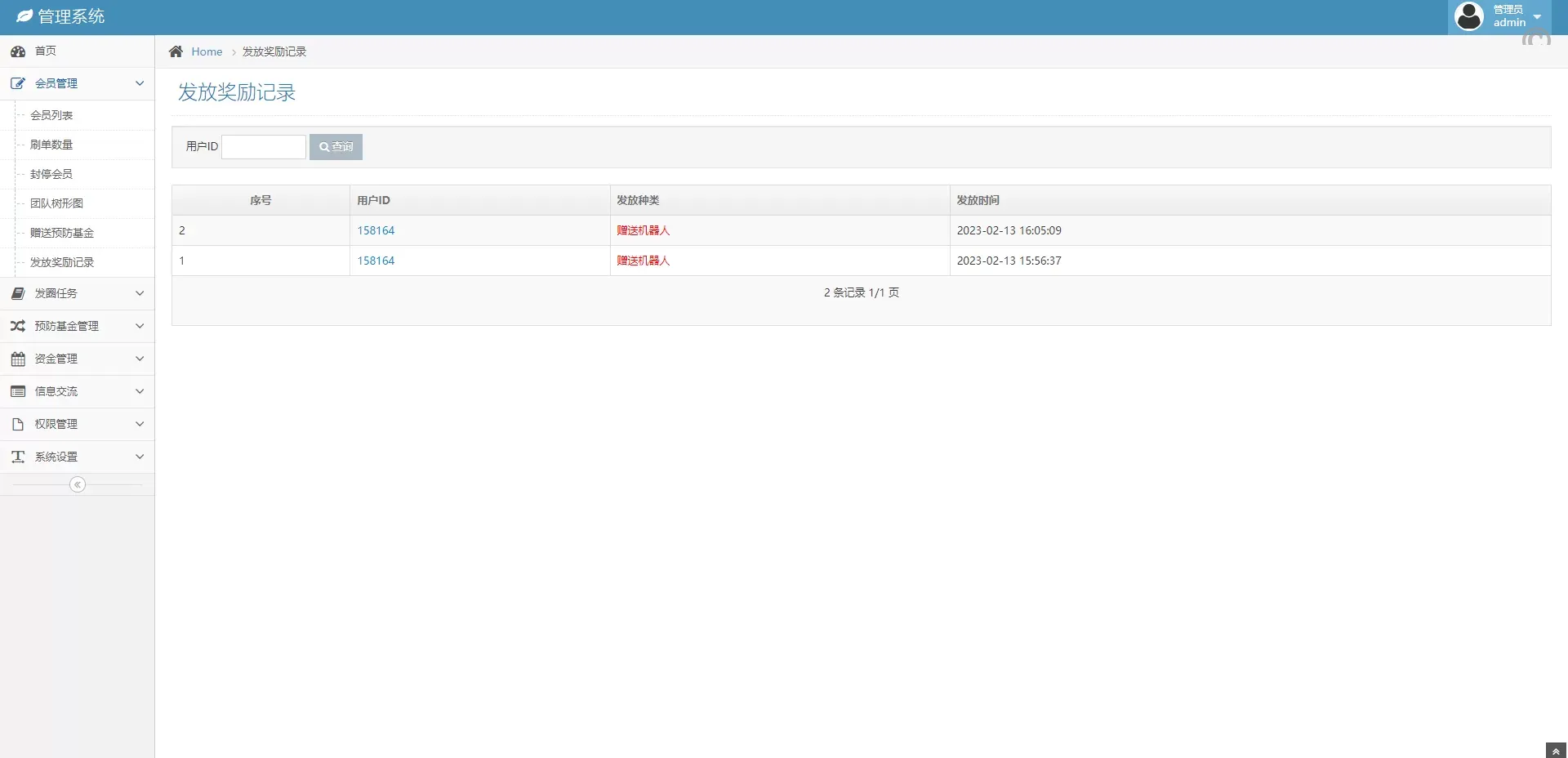Click the admin user avatar icon
The image size is (1568, 758).
coord(1469,16)
